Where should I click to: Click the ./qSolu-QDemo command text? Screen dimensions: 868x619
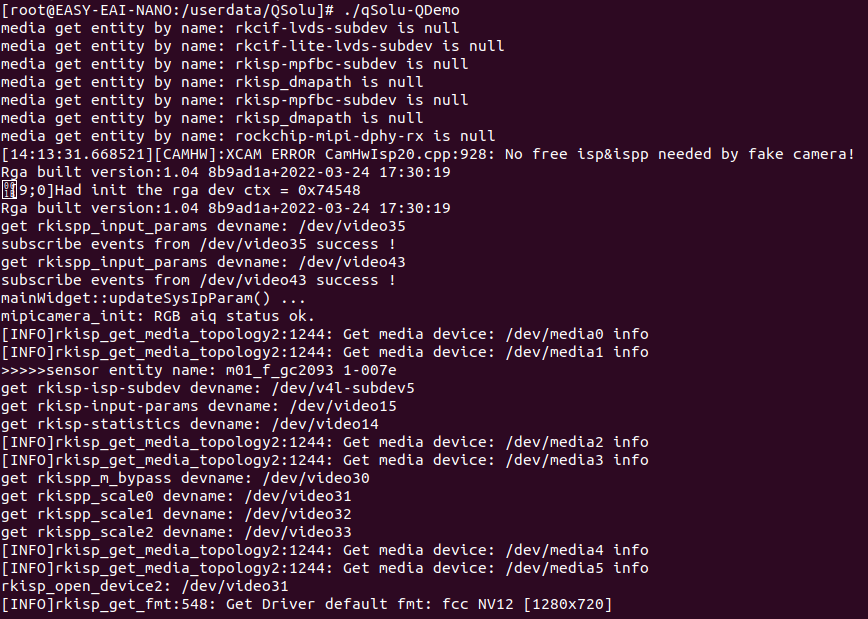coord(398,10)
